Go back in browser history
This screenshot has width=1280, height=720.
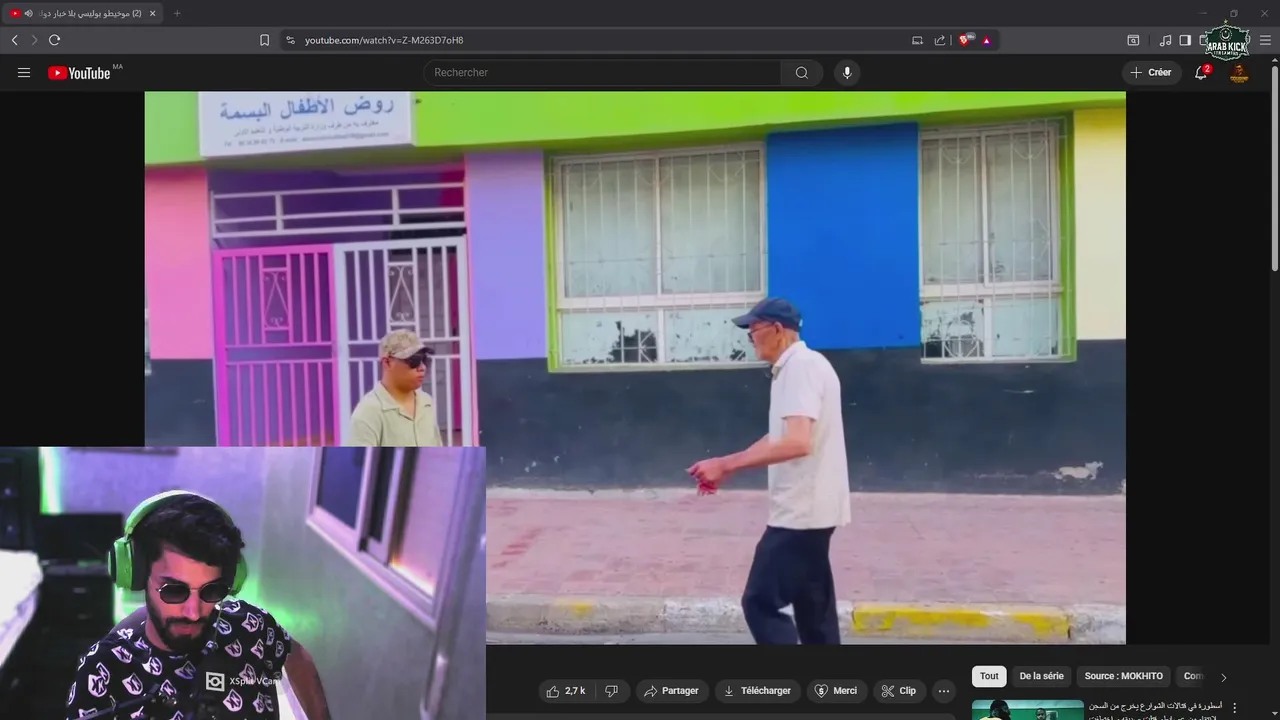[x=14, y=40]
